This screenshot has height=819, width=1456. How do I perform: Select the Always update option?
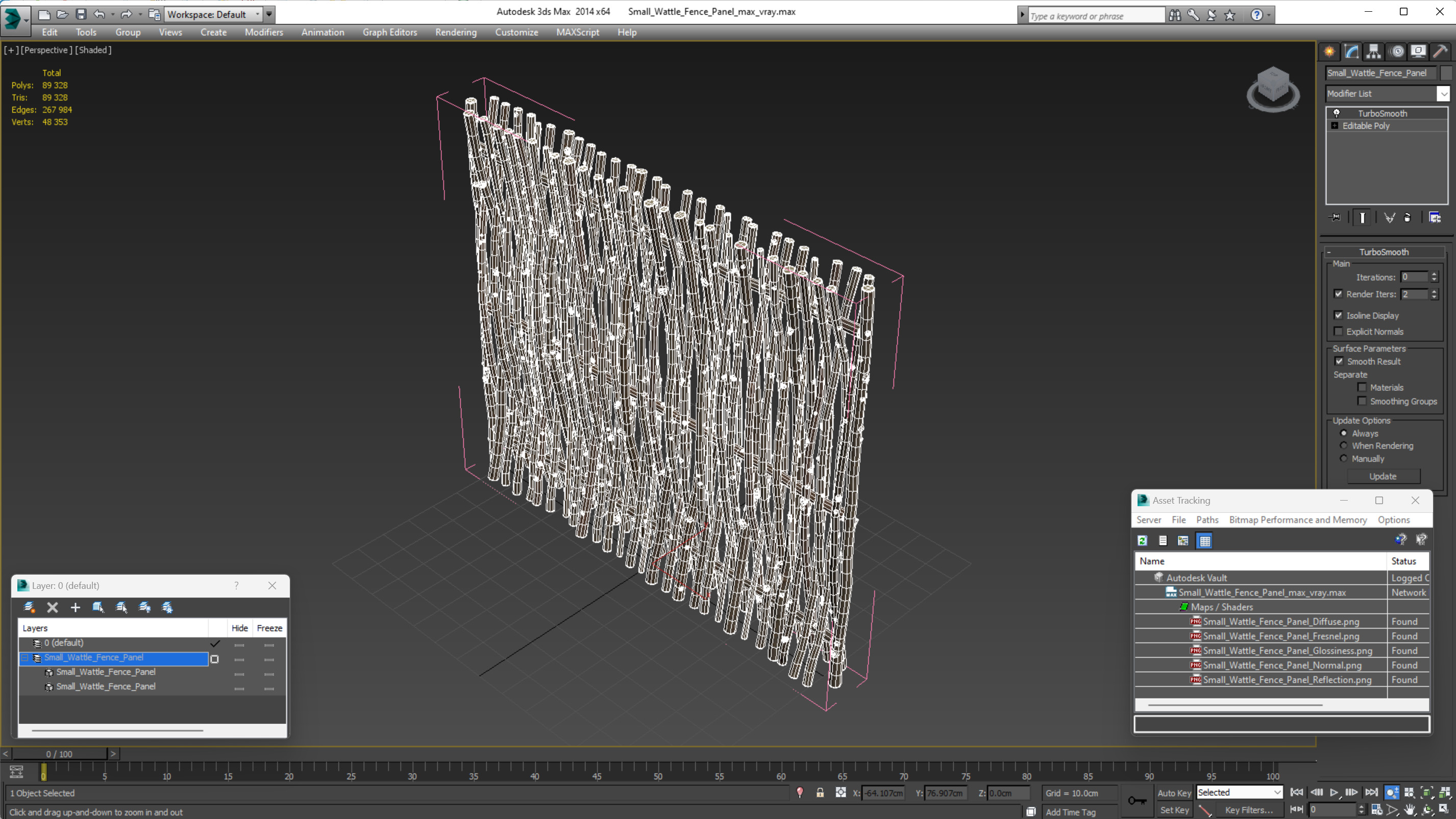pos(1344,433)
